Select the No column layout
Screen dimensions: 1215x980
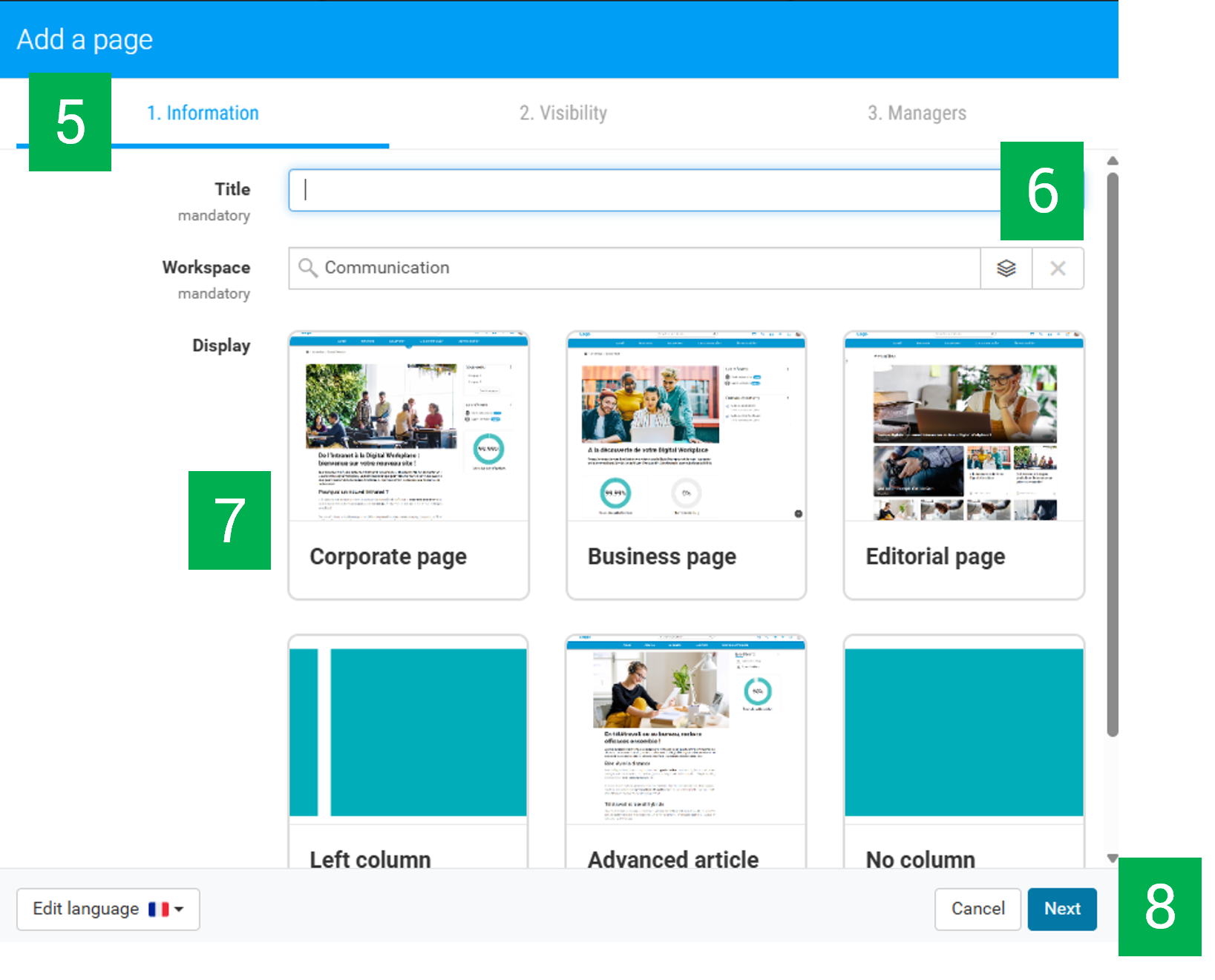pyautogui.click(x=964, y=752)
